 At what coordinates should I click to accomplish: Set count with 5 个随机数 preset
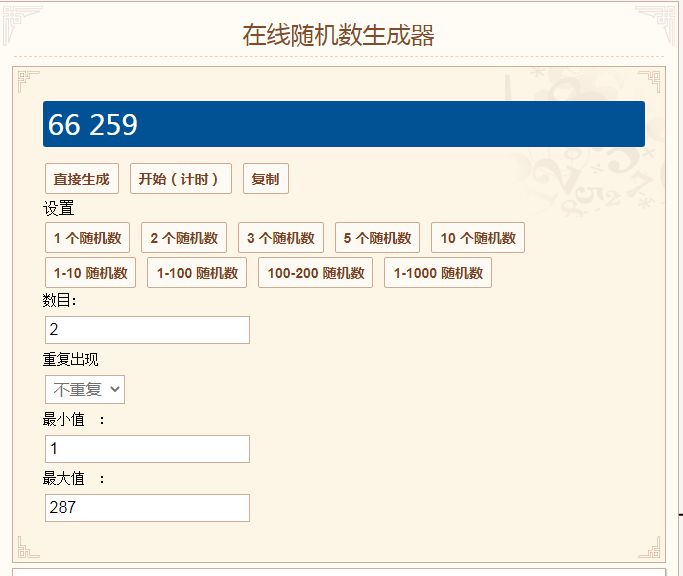tap(377, 238)
